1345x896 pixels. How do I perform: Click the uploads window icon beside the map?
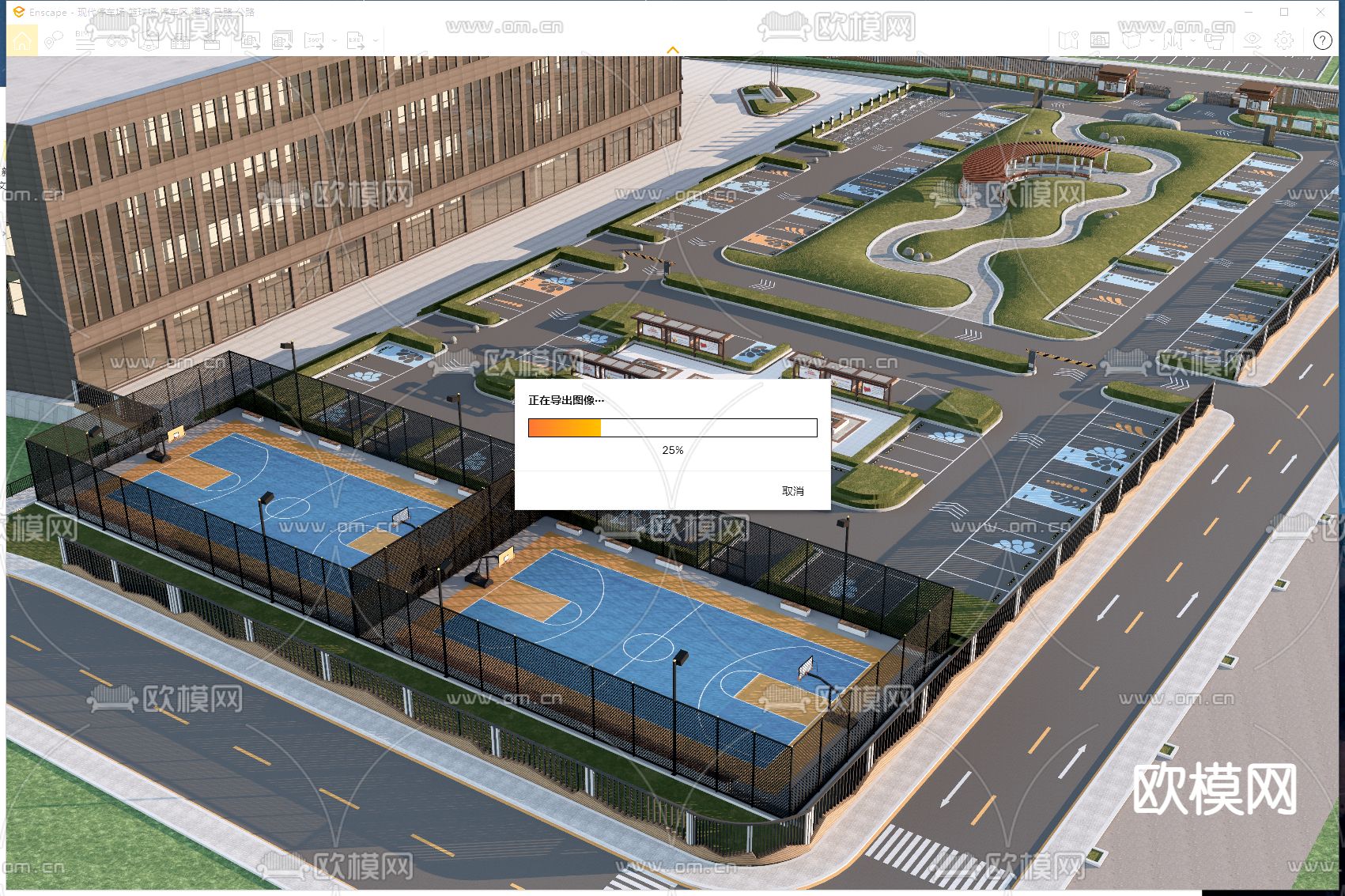tap(1100, 40)
